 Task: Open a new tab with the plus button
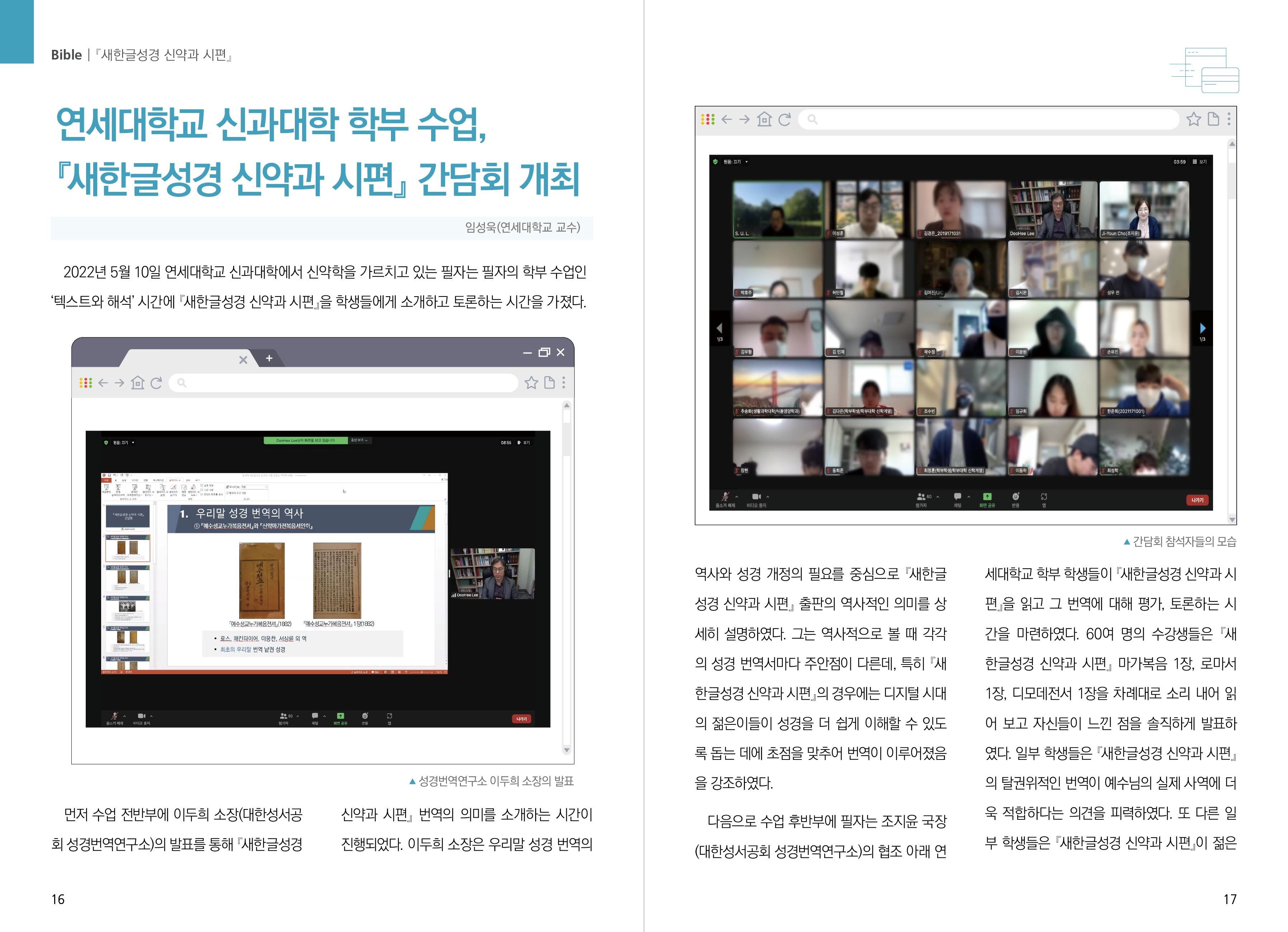click(x=269, y=358)
